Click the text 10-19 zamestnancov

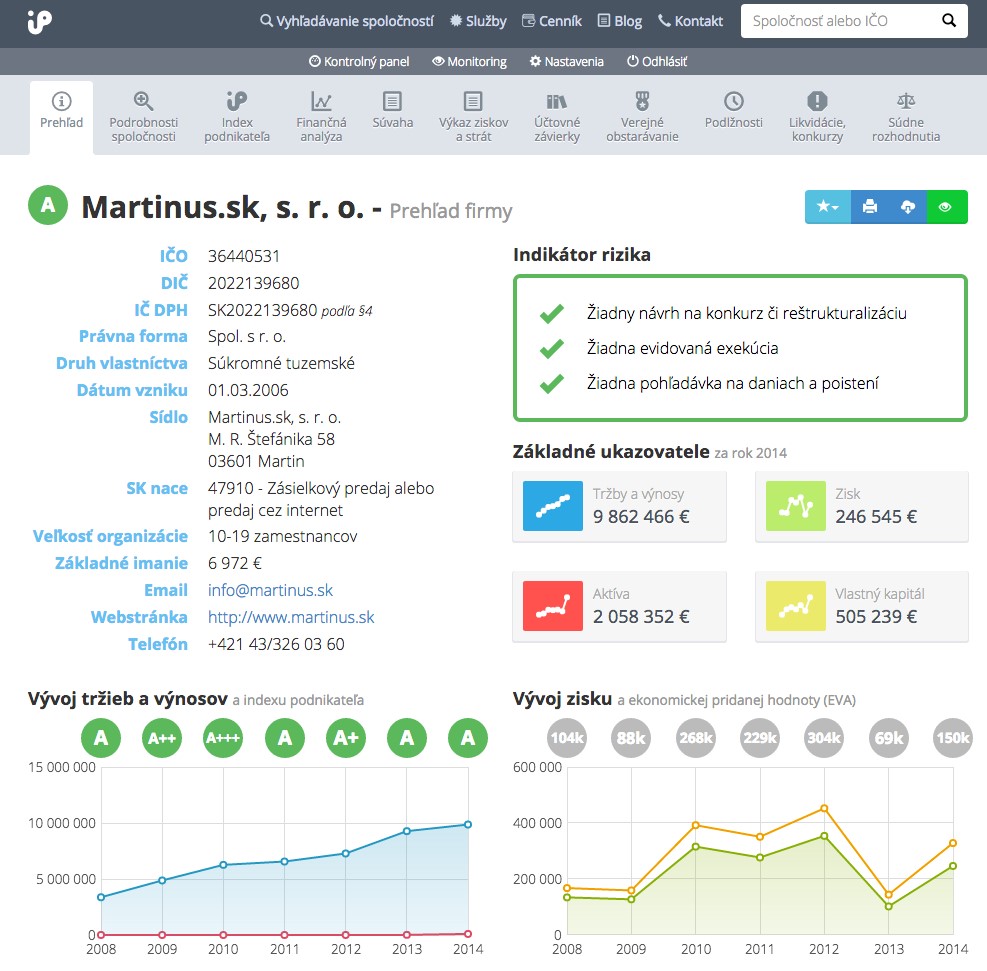coord(282,536)
